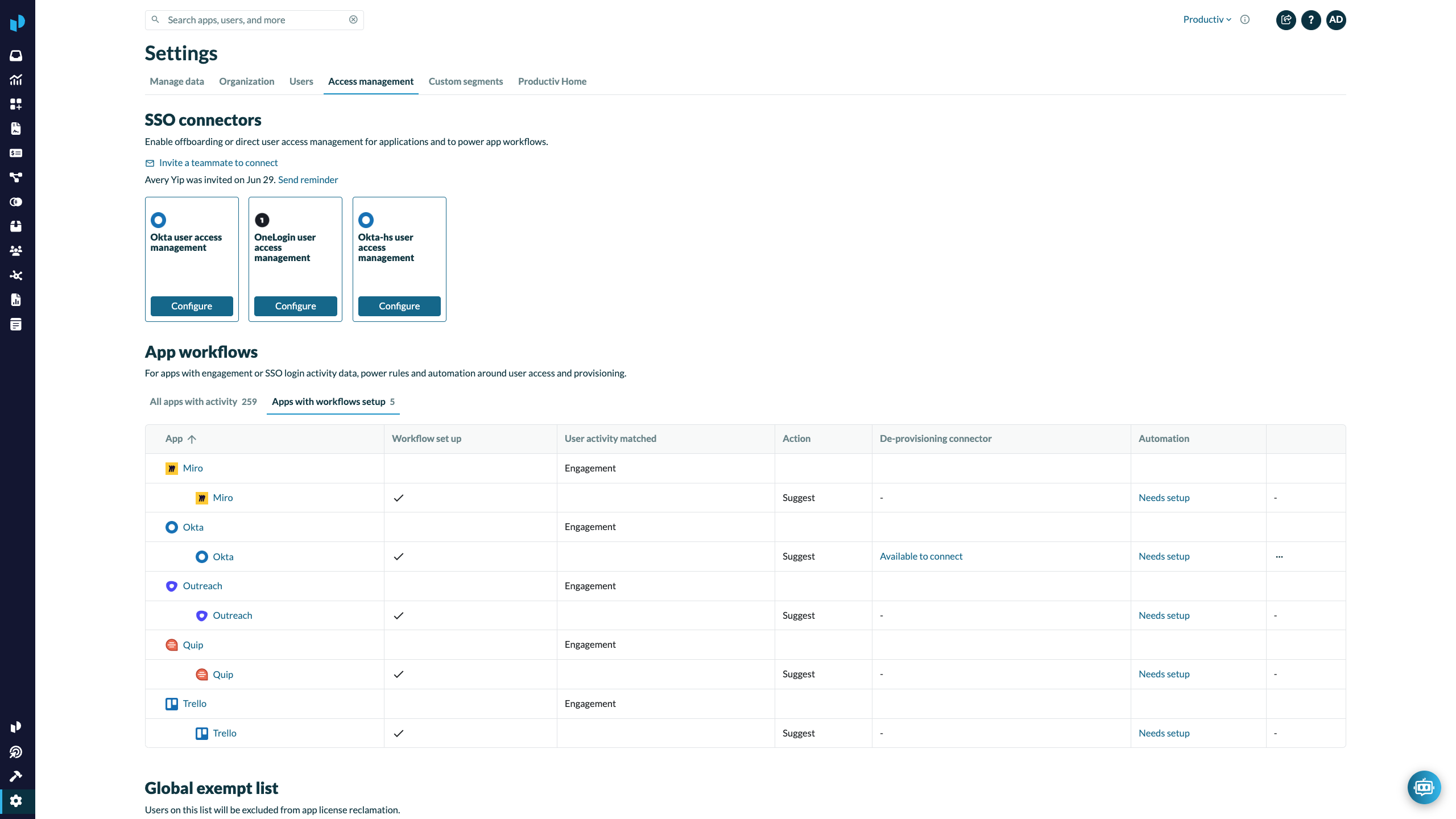Click Send reminder link
This screenshot has width=1456, height=819.
point(308,180)
